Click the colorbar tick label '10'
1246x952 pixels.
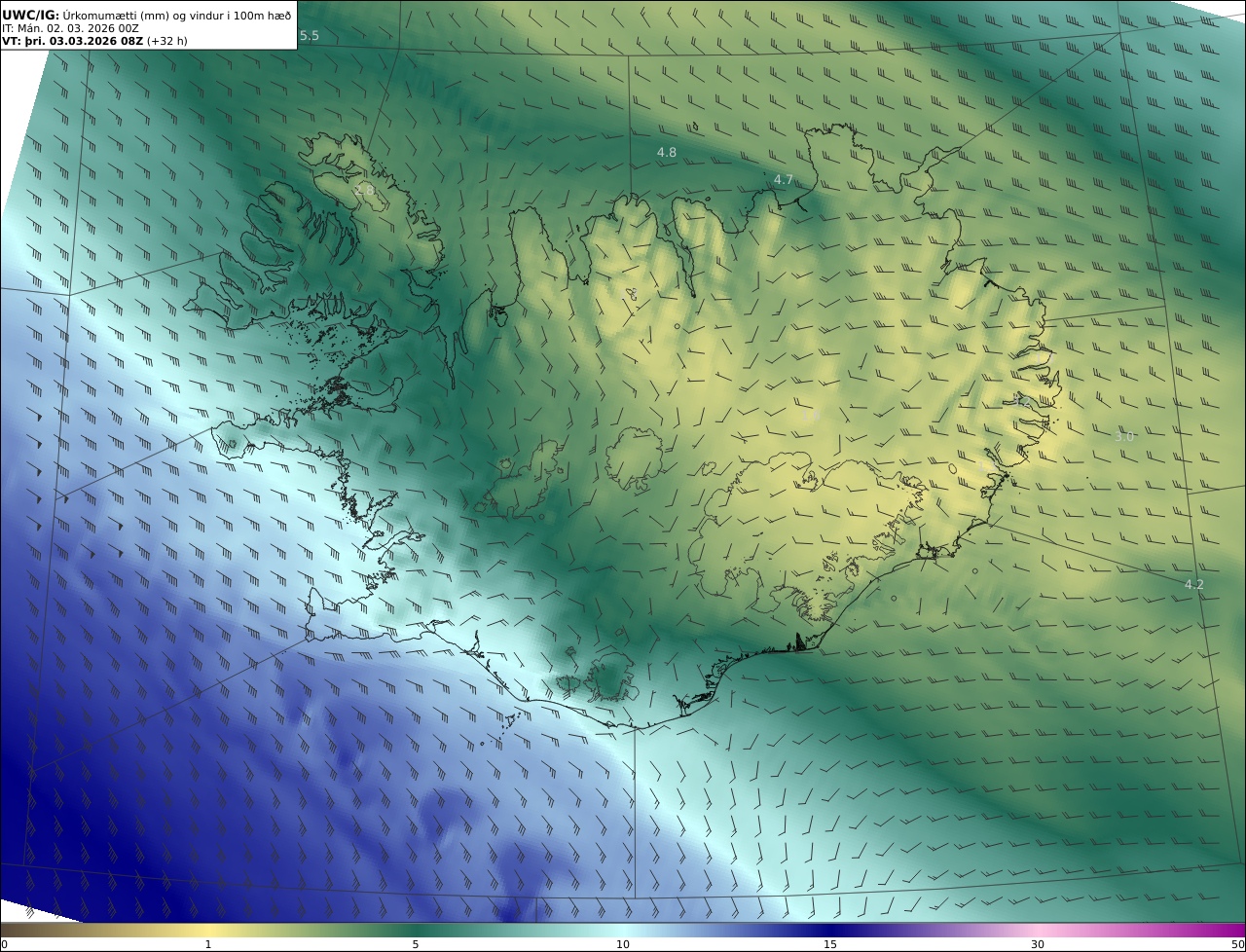(x=623, y=945)
